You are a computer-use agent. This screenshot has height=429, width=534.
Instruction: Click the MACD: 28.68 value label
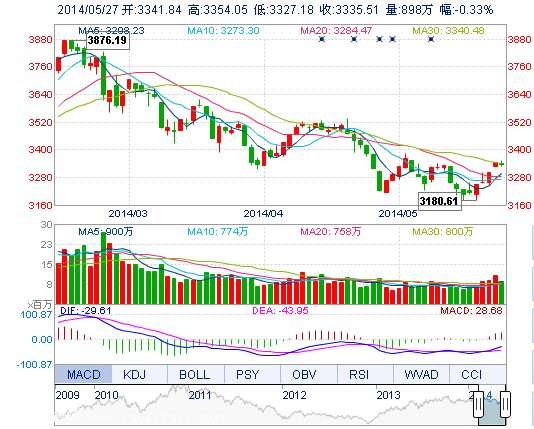[471, 311]
